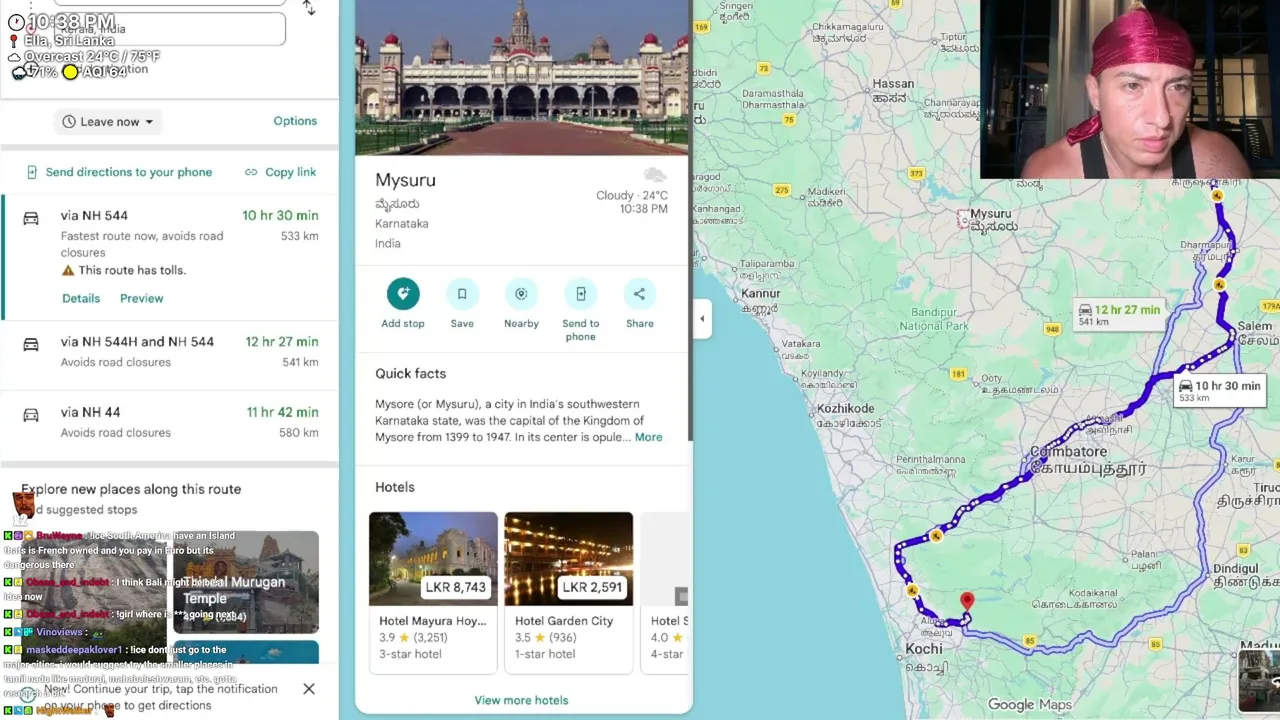This screenshot has height=720, width=1280.
Task: Open Details for the NH 544 route
Action: point(81,298)
